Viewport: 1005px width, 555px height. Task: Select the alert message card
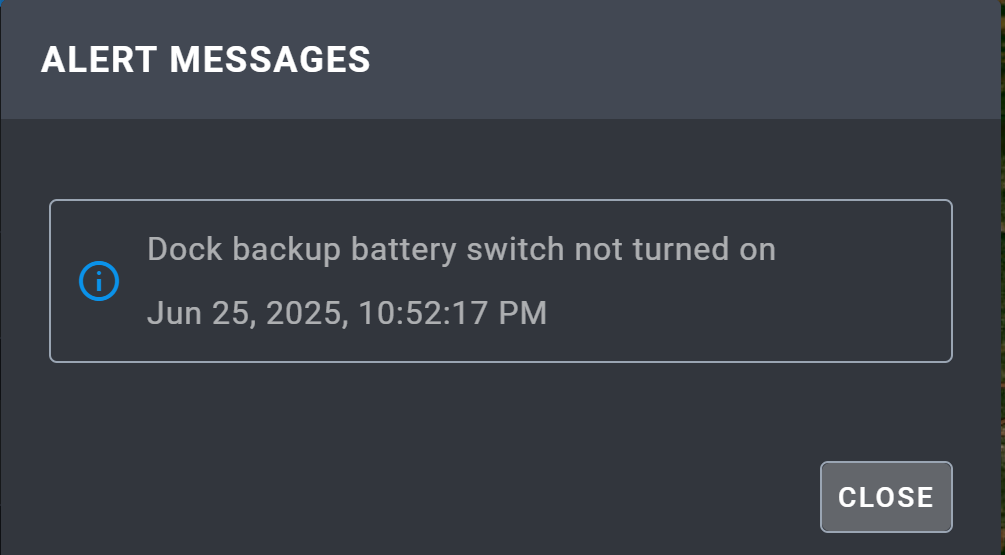[x=501, y=281]
